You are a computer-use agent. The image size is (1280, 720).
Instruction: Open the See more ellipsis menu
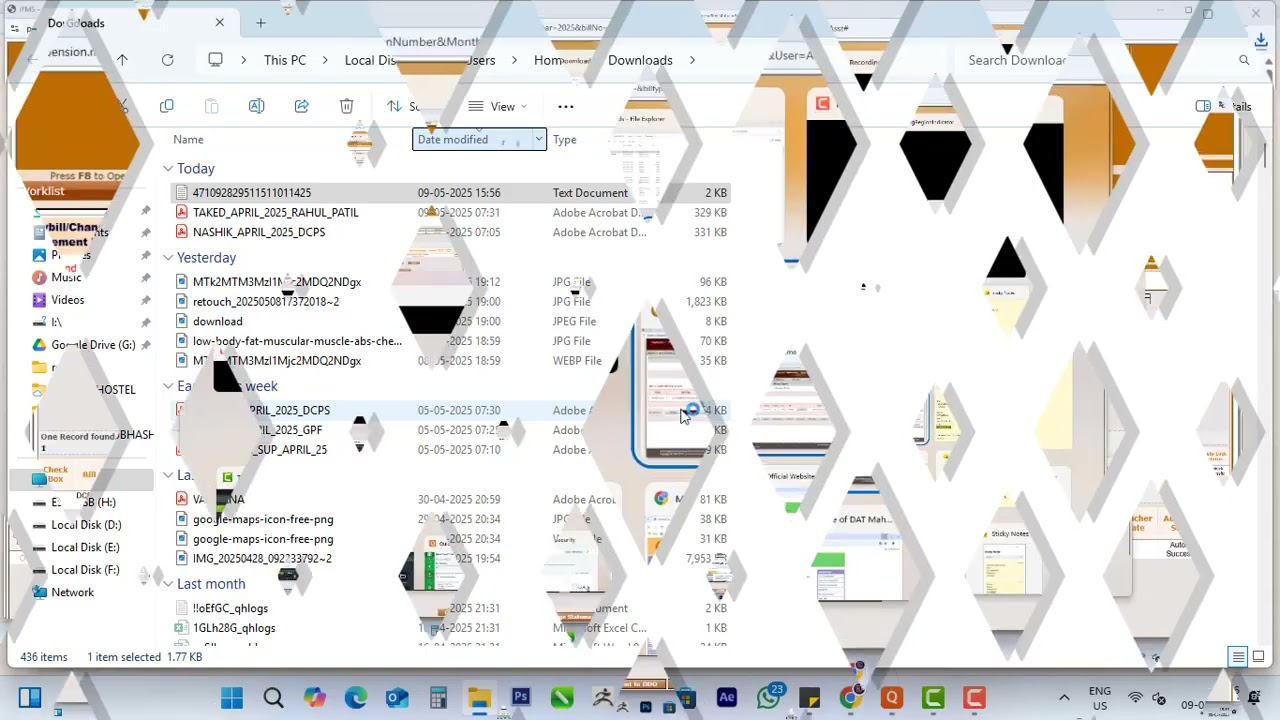(565, 106)
